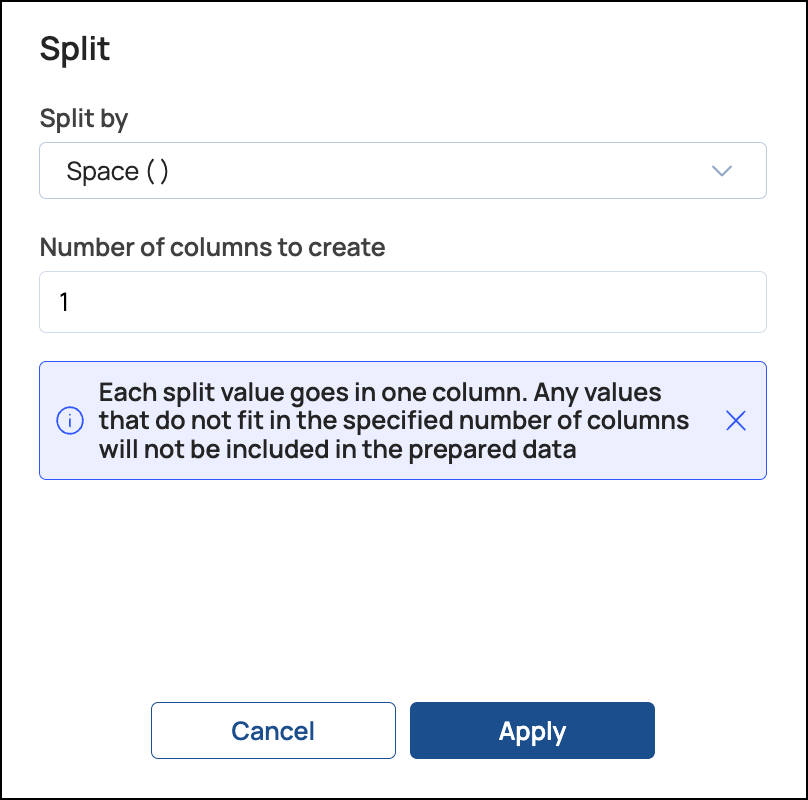Expand the delimiter selection list
The image size is (808, 800).
[x=402, y=171]
